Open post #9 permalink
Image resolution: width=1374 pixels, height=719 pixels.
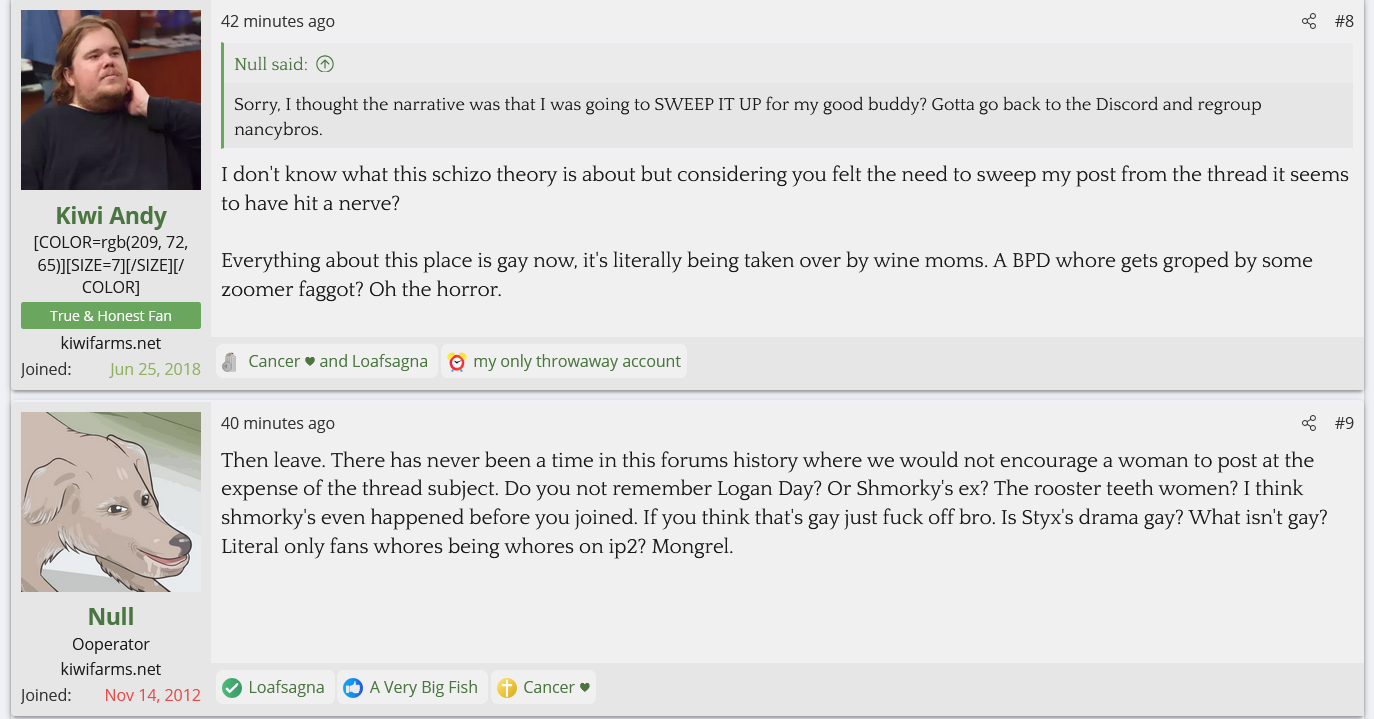pyautogui.click(x=1344, y=423)
